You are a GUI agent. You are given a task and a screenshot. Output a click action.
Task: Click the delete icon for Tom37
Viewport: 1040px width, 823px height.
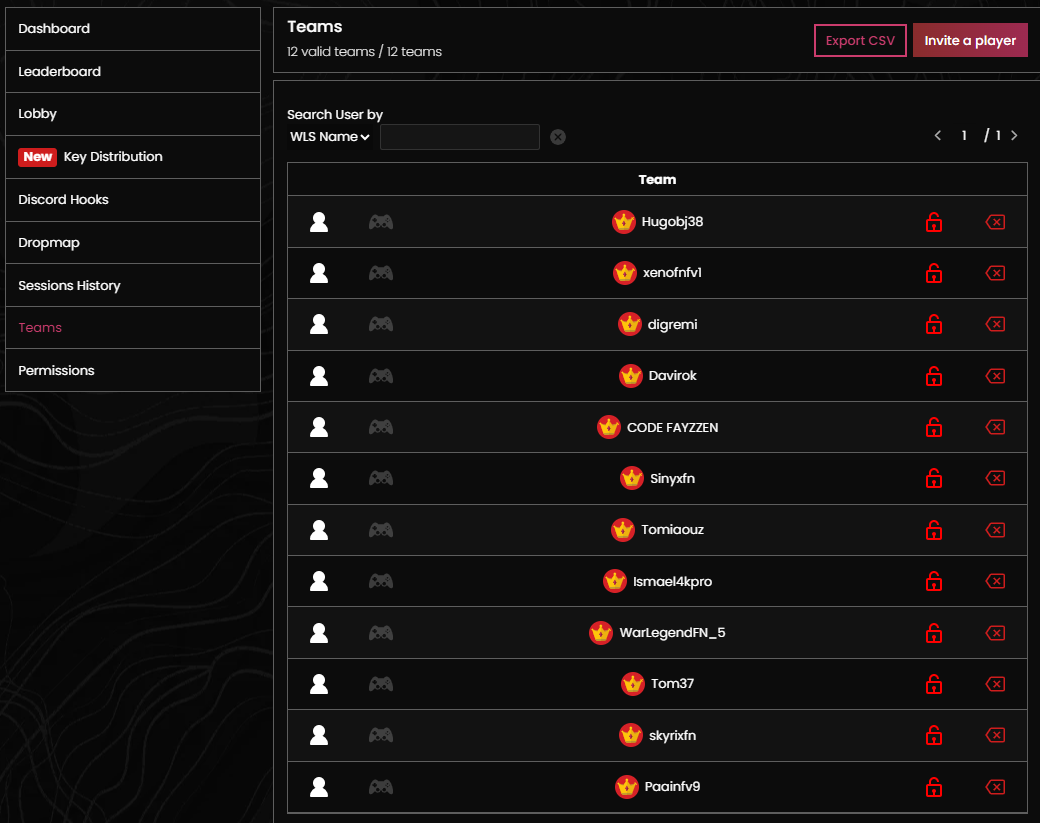click(x=995, y=684)
